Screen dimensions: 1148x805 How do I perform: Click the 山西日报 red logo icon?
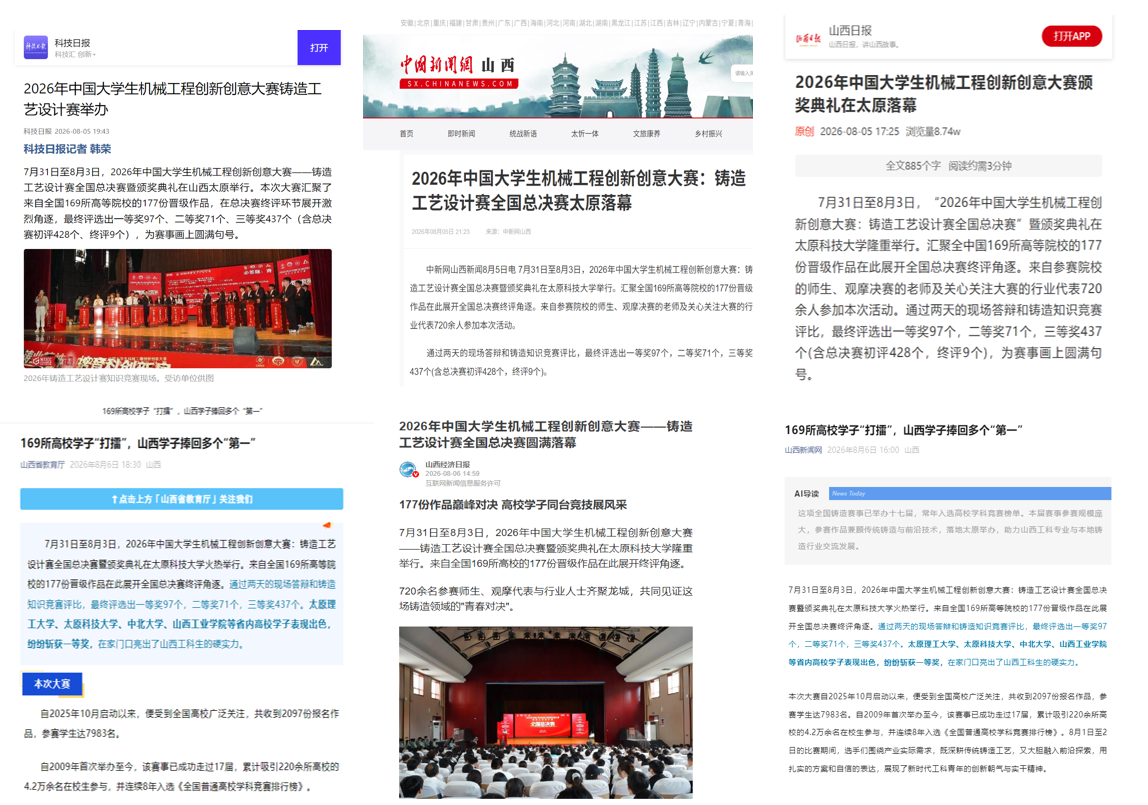(x=808, y=38)
